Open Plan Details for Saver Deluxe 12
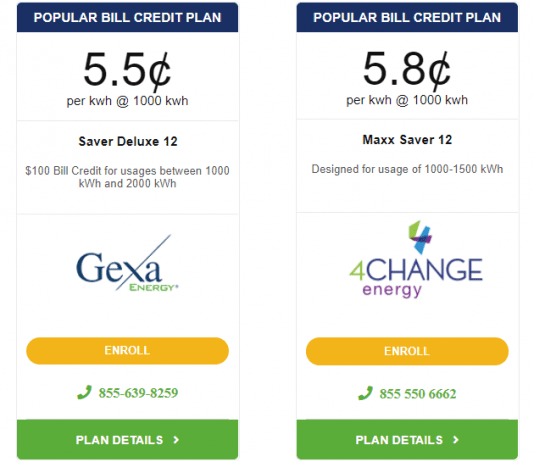The width and height of the screenshot is (534, 462). pos(127,440)
